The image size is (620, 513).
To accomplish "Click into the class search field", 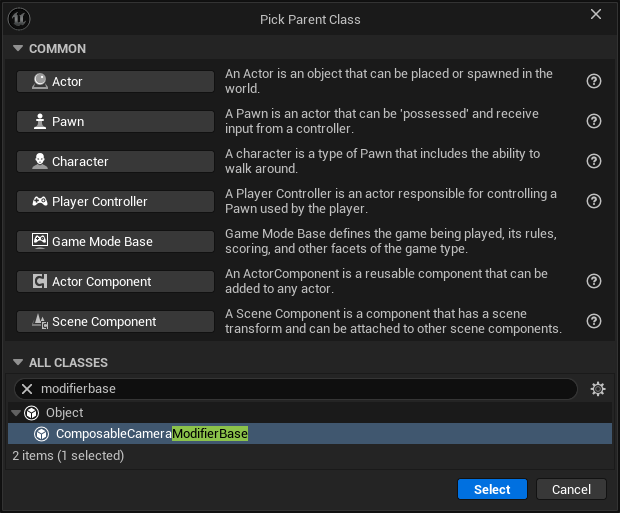I will coord(300,389).
